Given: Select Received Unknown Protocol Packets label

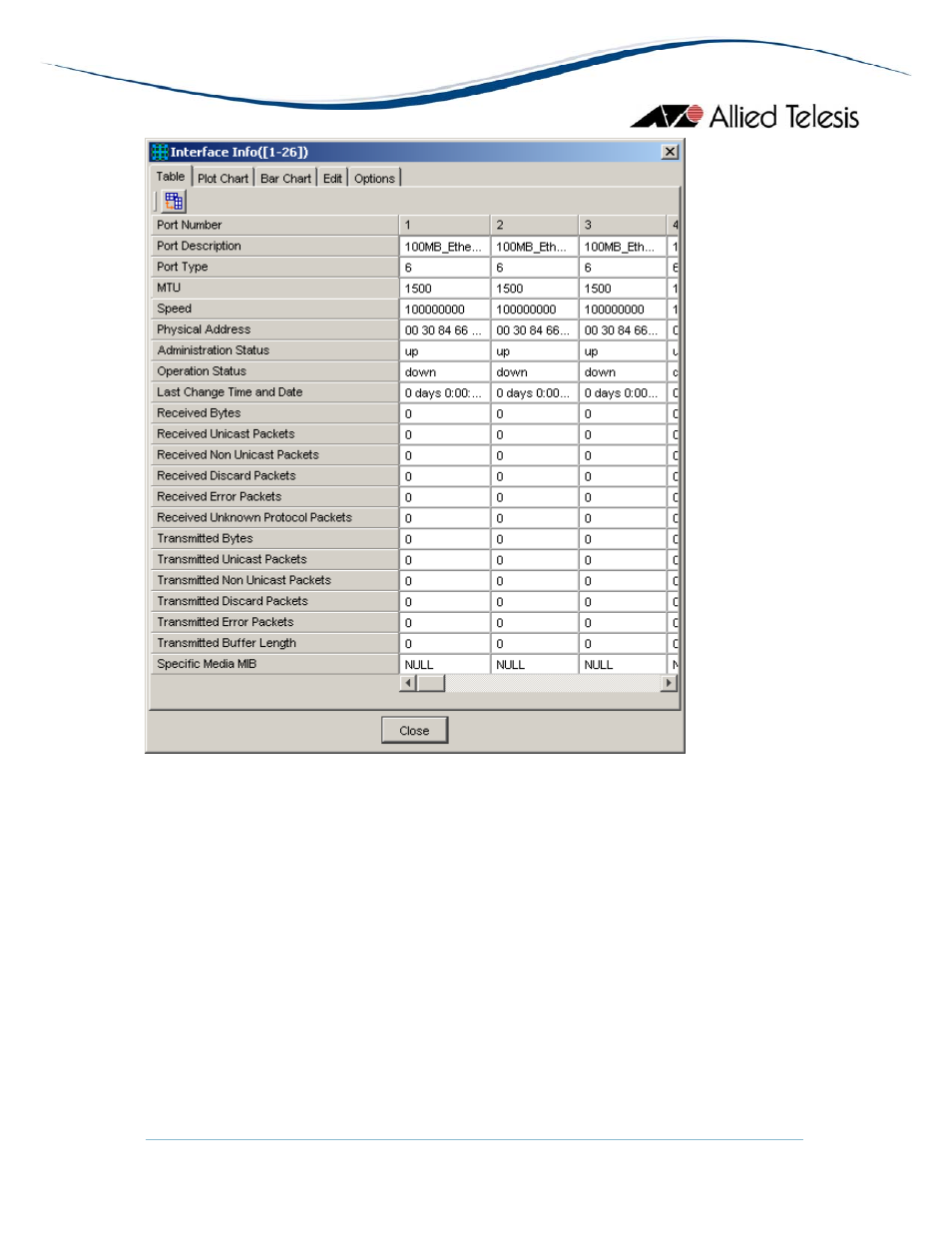Looking at the screenshot, I should 274,518.
